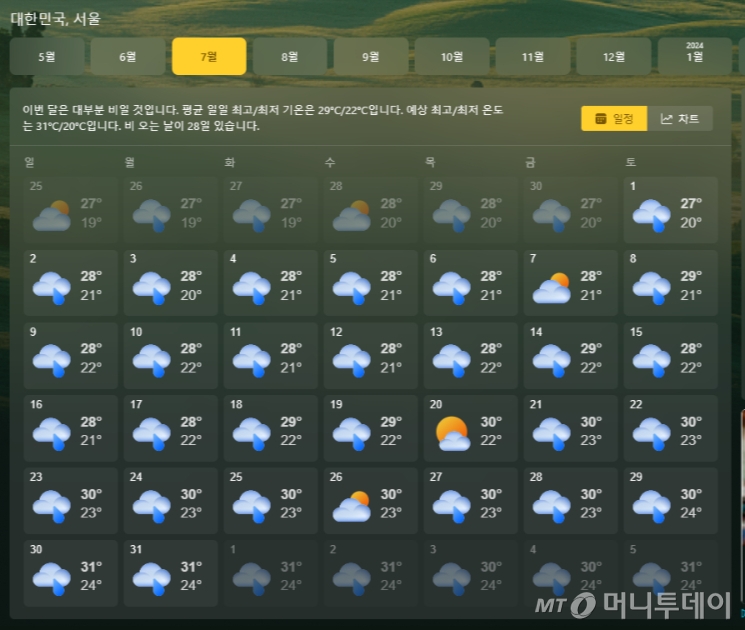Click the chart icon in 차트 button
745x630 pixels.
pos(667,119)
